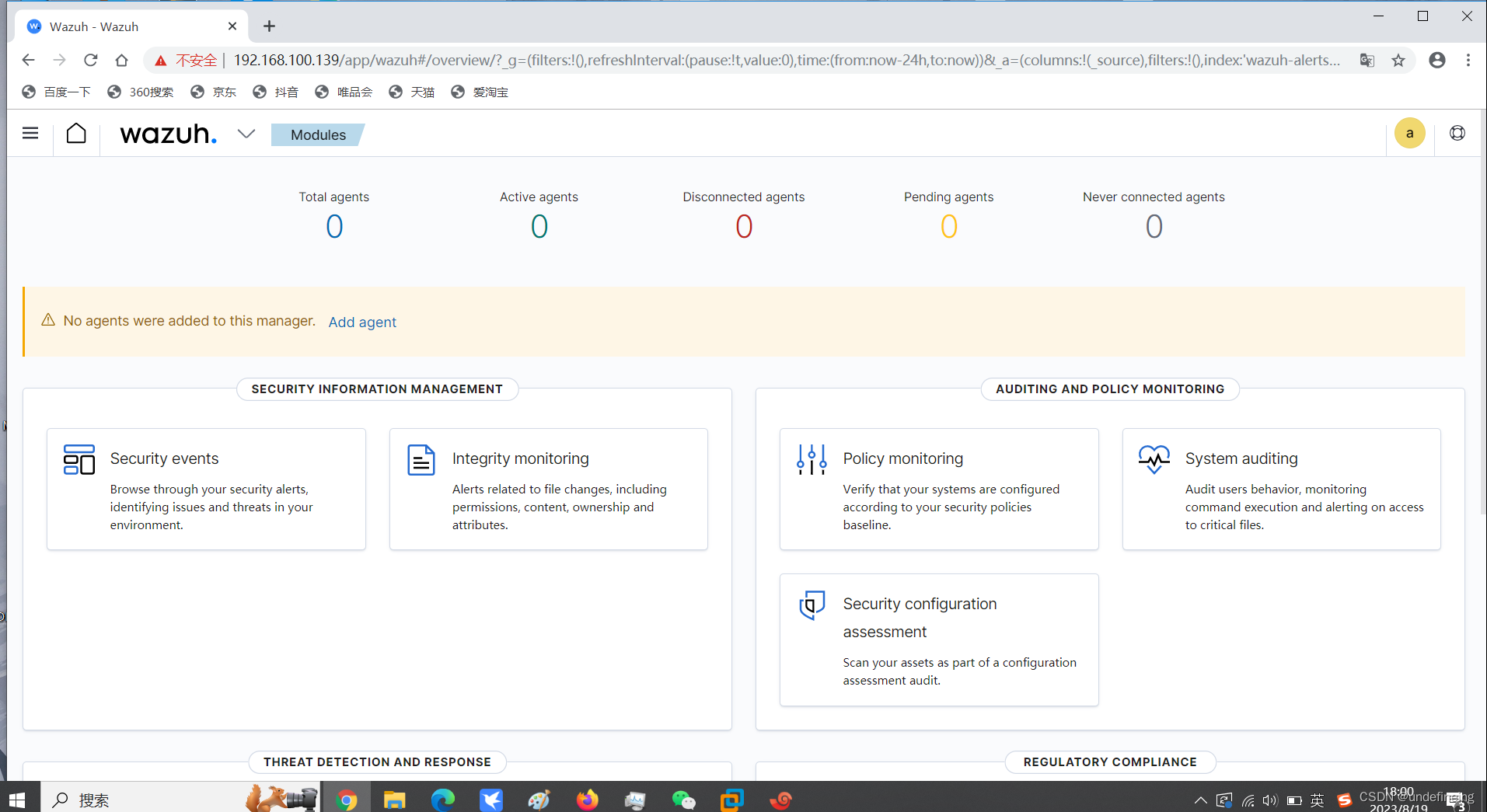
Task: Close the Wazuh browser tab
Action: [x=232, y=26]
